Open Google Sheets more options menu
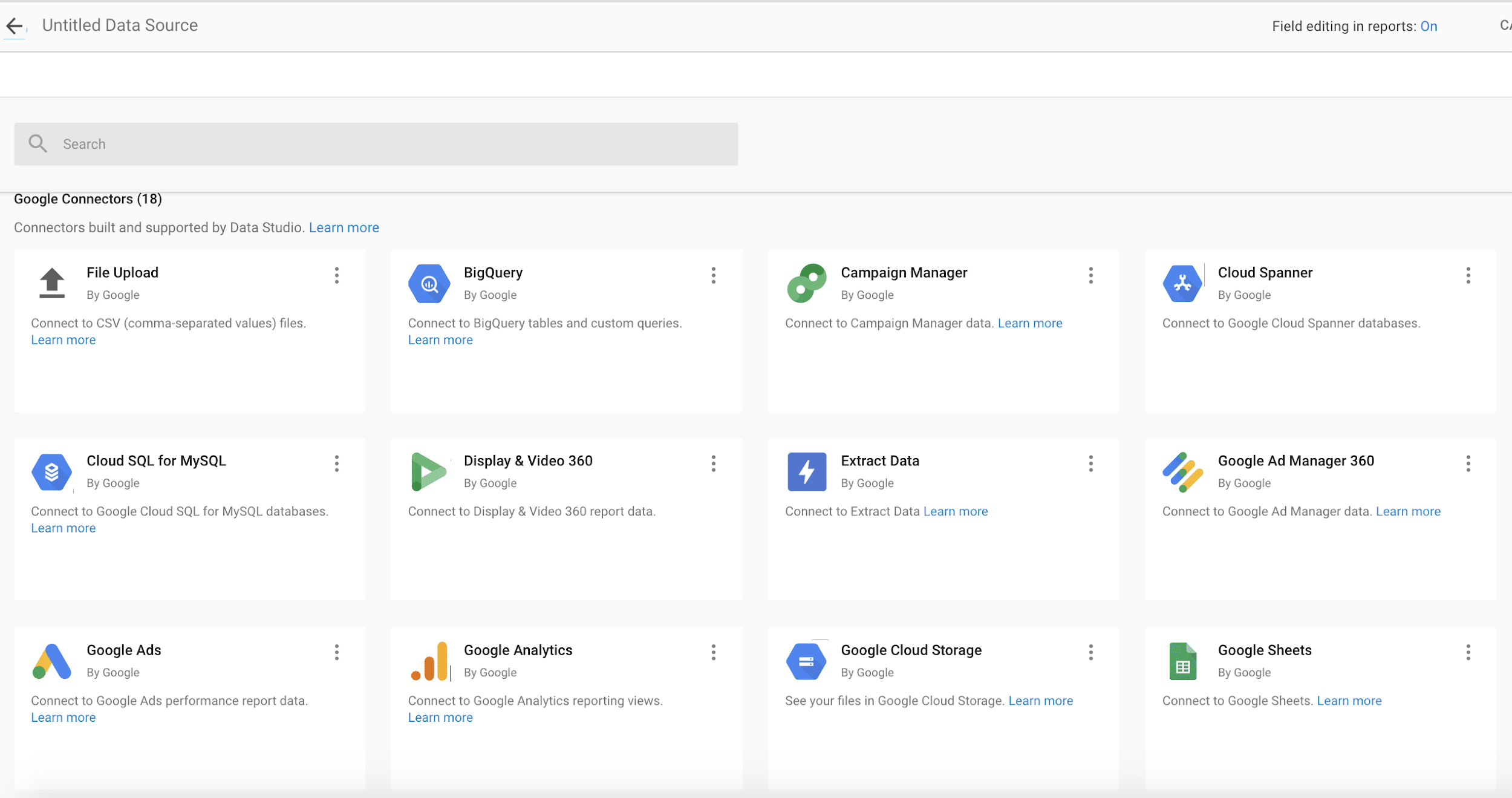 [1468, 652]
